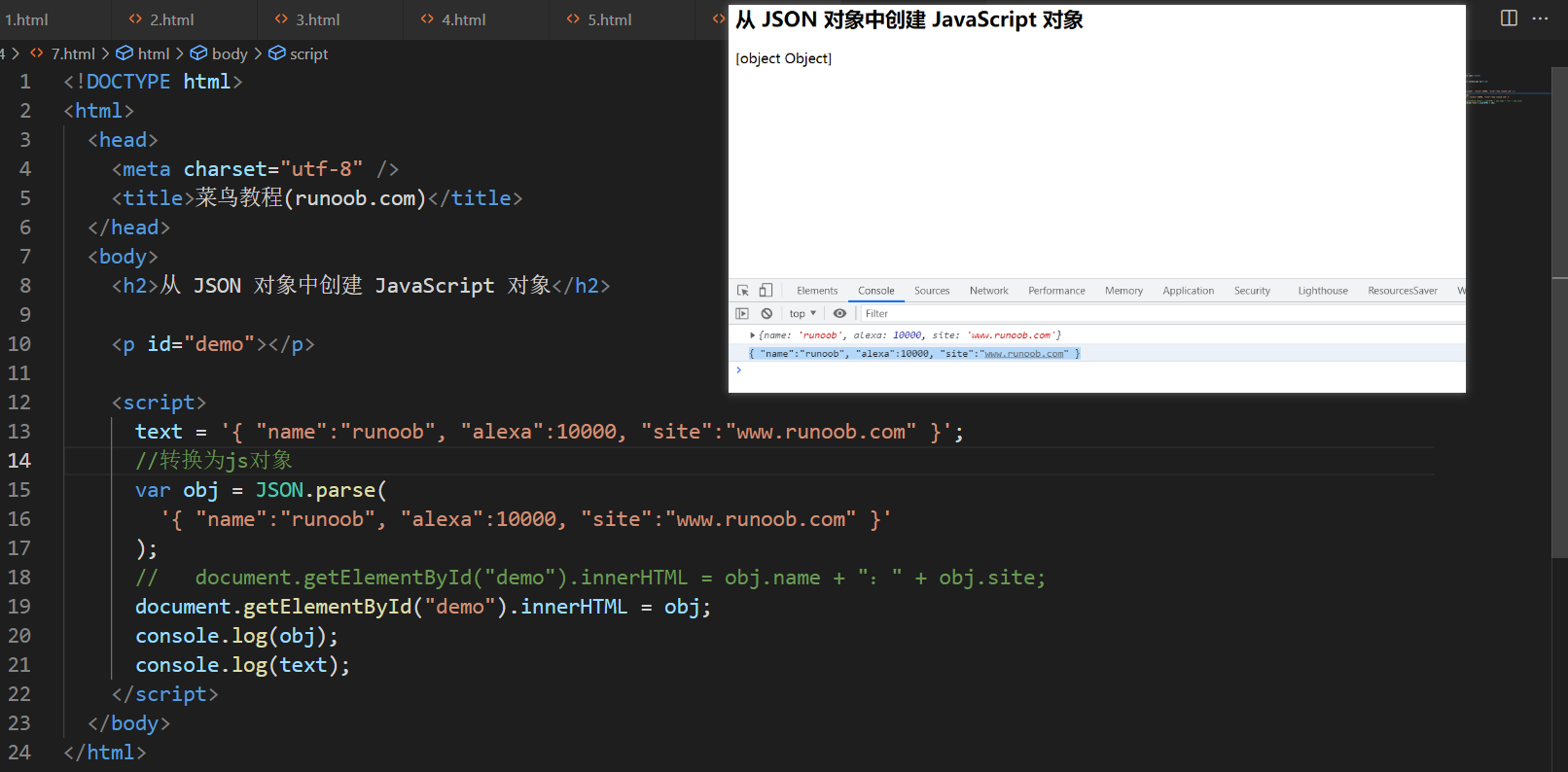Open the ResourcesSaver tab

(1402, 291)
